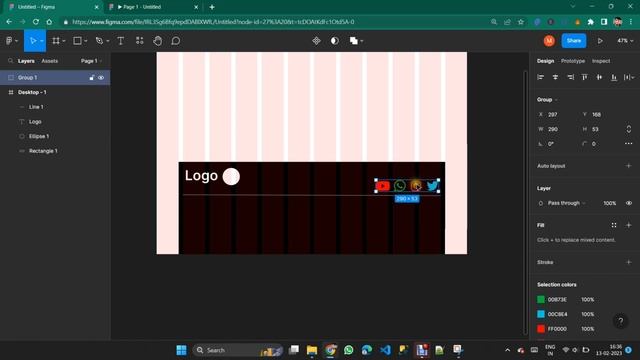640x360 pixels.
Task: Open the Prototype tab
Action: 573,61
